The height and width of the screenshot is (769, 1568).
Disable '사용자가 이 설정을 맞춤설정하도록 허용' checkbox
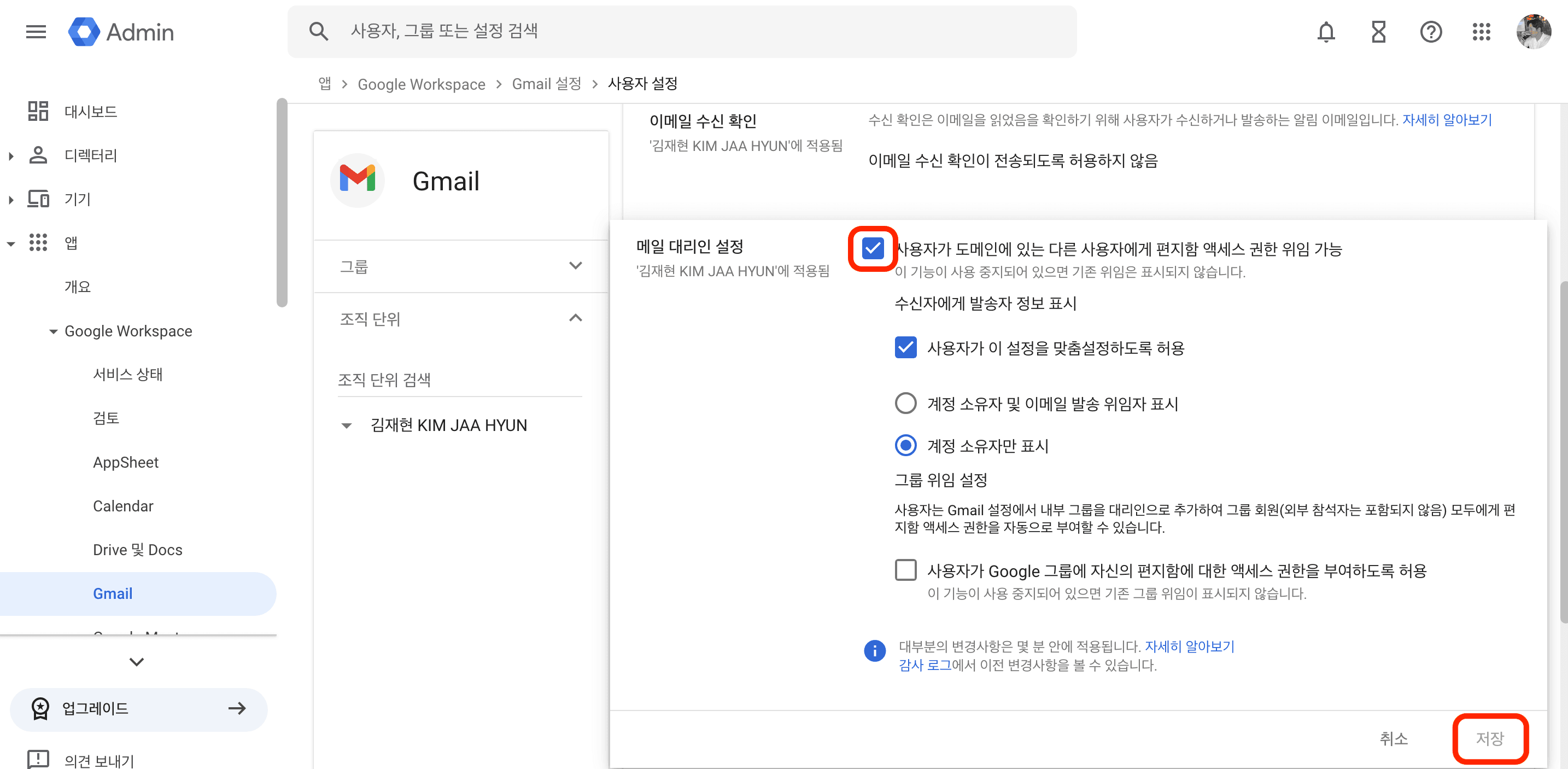905,347
